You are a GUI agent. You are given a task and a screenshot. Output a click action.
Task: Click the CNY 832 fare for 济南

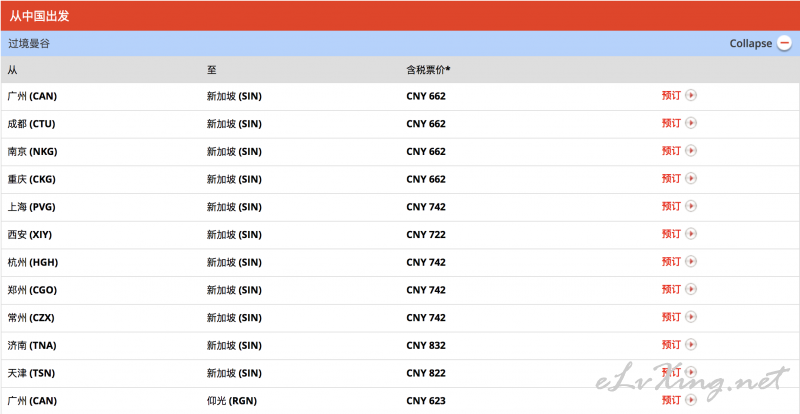click(x=426, y=346)
